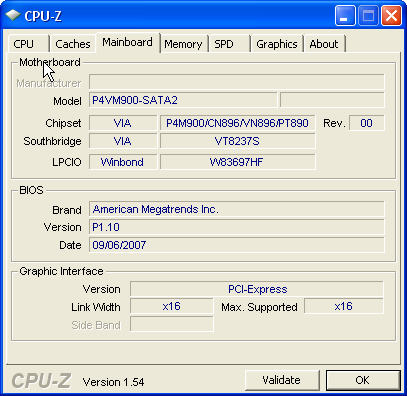The image size is (407, 396).
Task: Click the Chipset vendor VIA field
Action: point(123,123)
